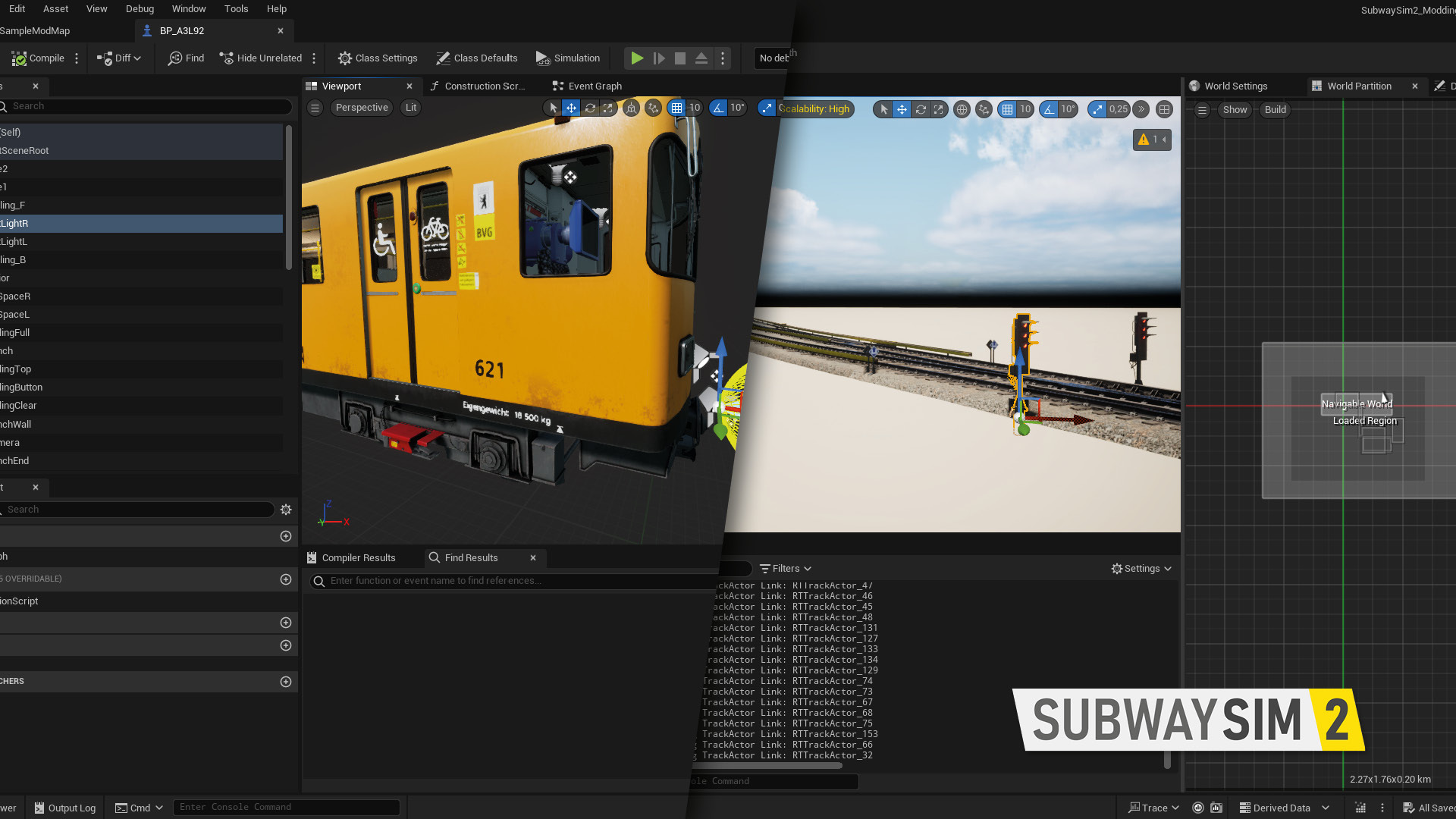Open the Diff dropdown
This screenshot has width=1456, height=819.
(119, 58)
